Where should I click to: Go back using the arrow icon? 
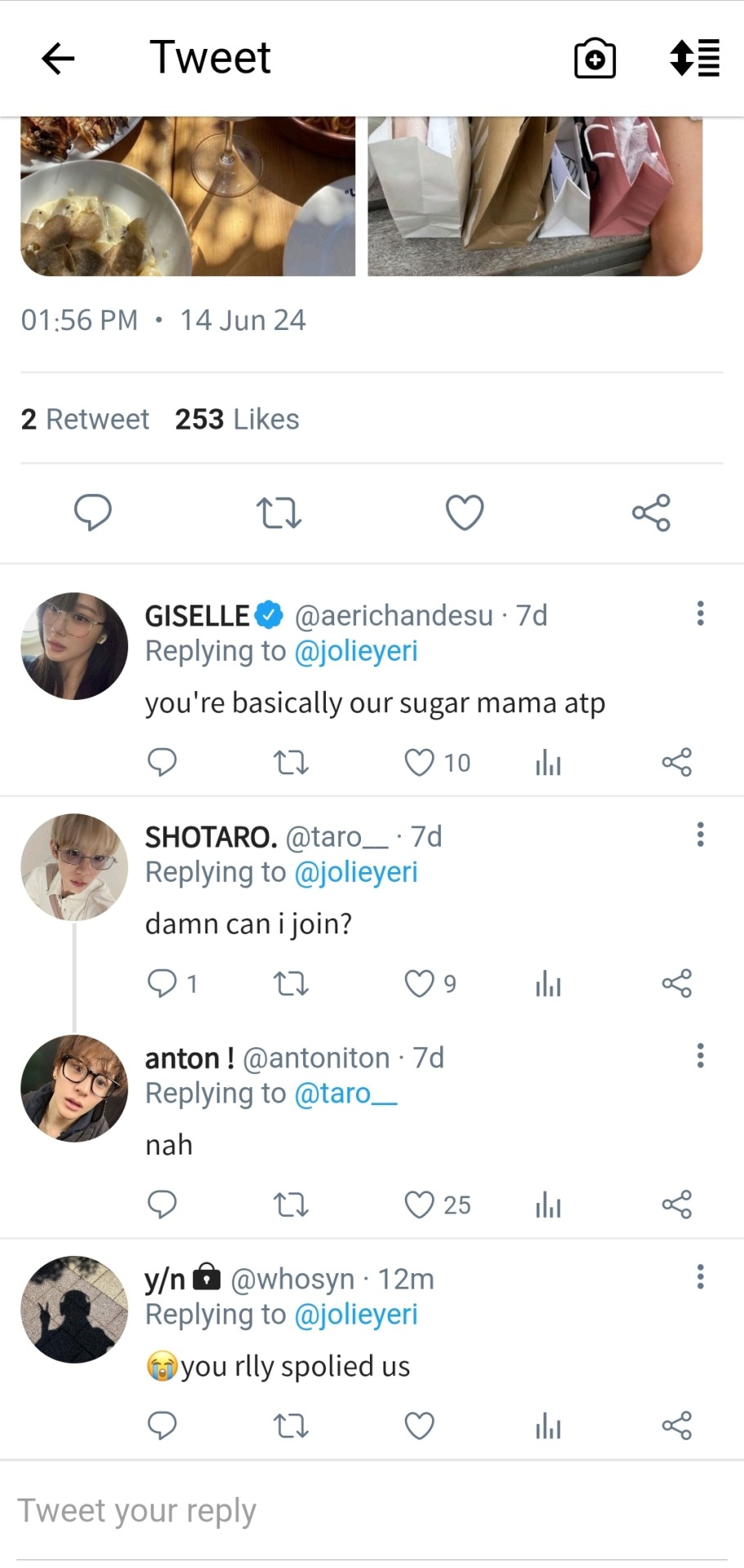58,59
